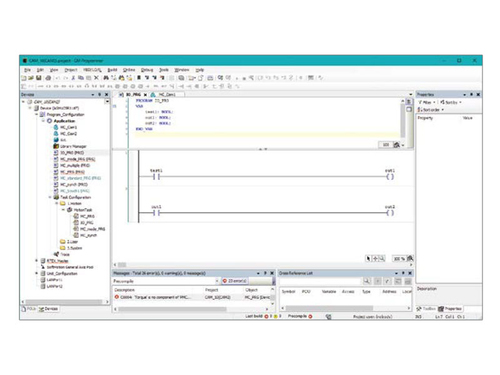Select Trace in the device tree
The height and width of the screenshot is (375, 500).
click(x=65, y=254)
